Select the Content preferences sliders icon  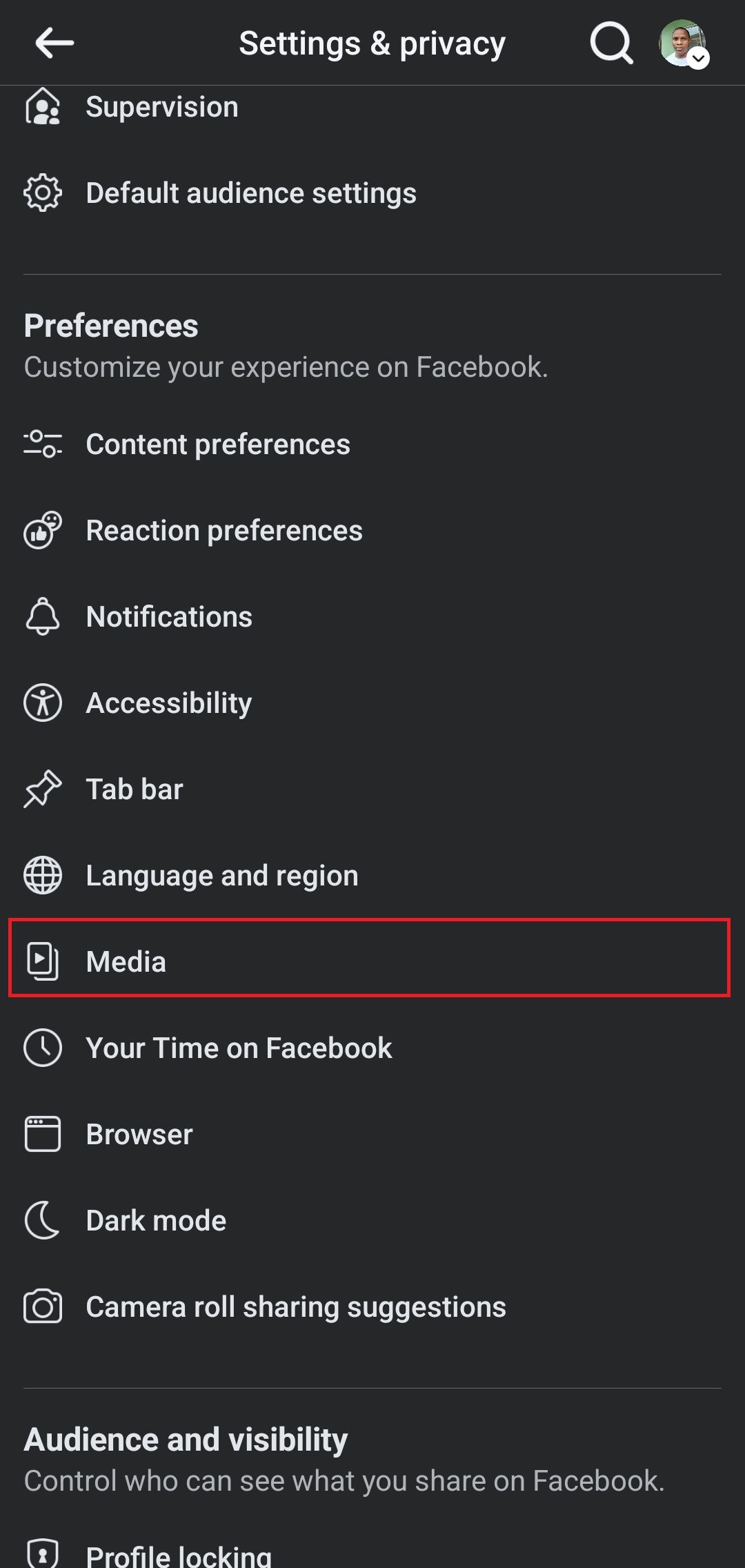[43, 445]
